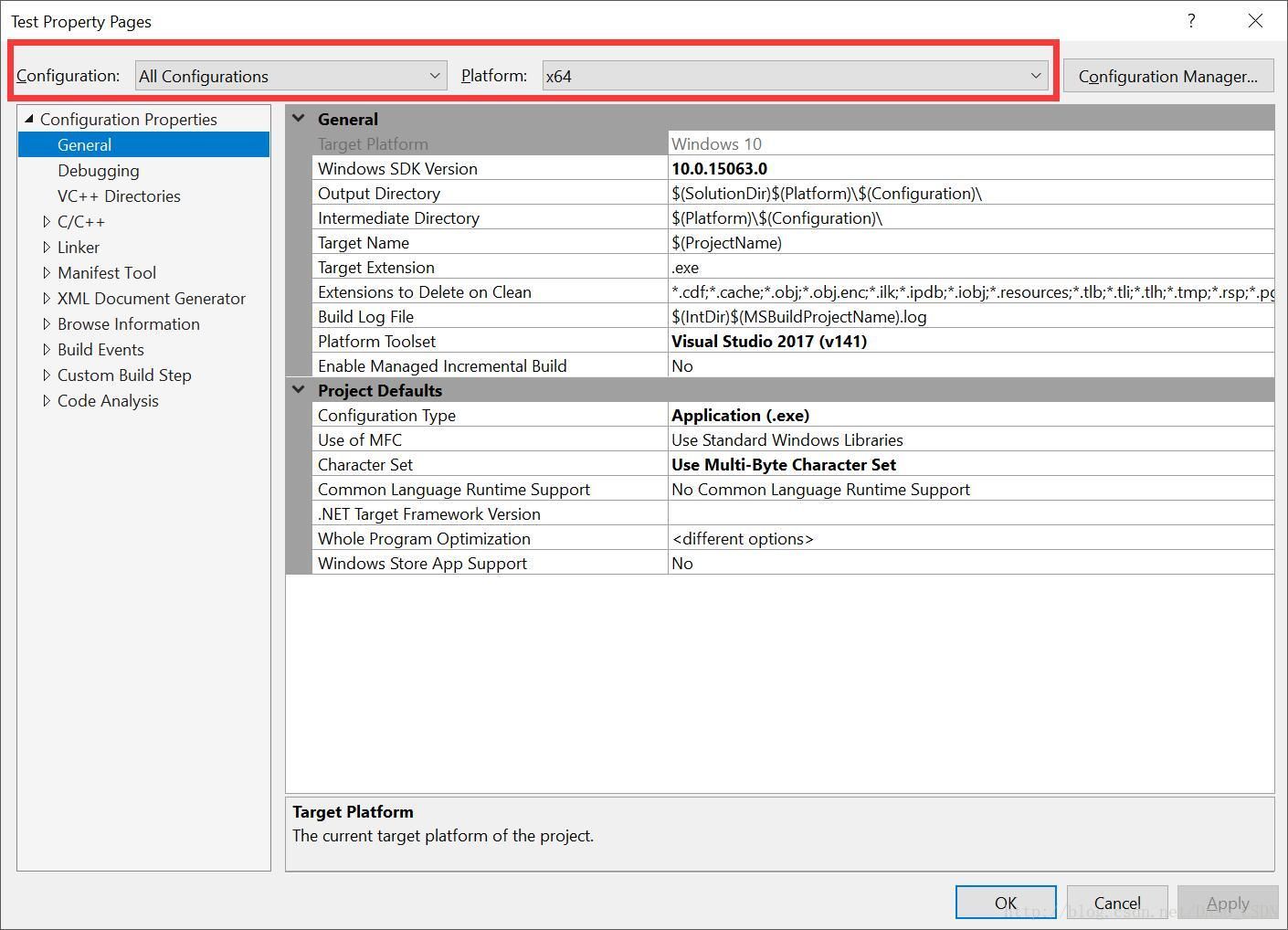Collapse the General property section

click(x=299, y=118)
